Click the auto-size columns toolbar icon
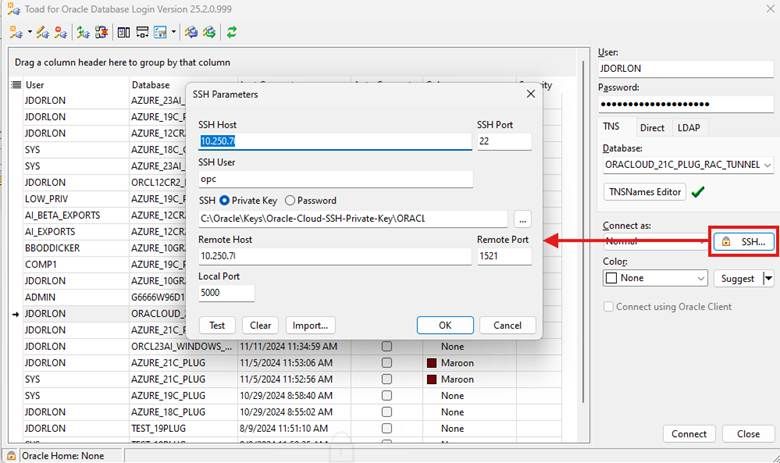The width and height of the screenshot is (780, 463). point(142,32)
